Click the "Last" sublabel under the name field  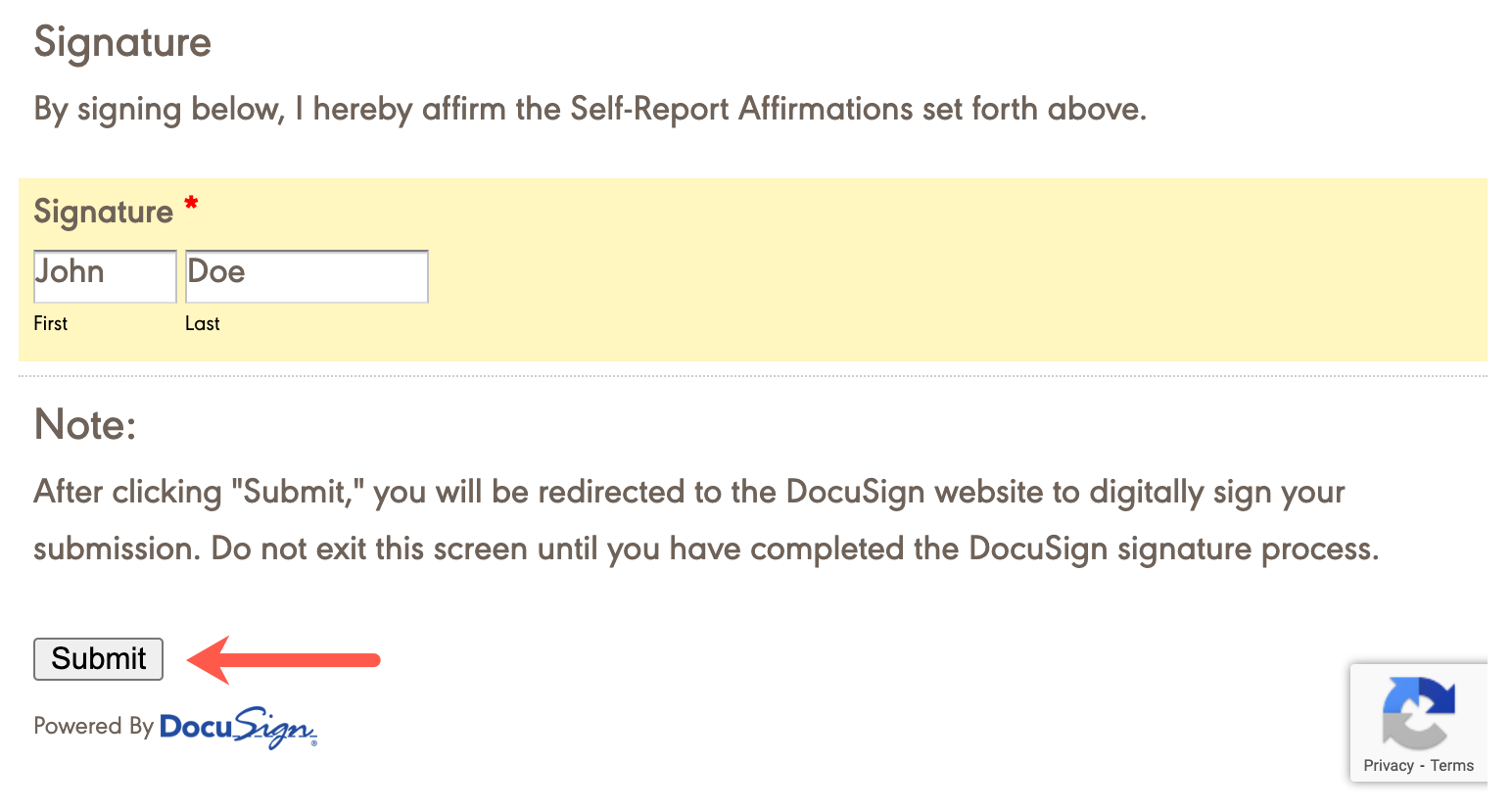pos(203,323)
